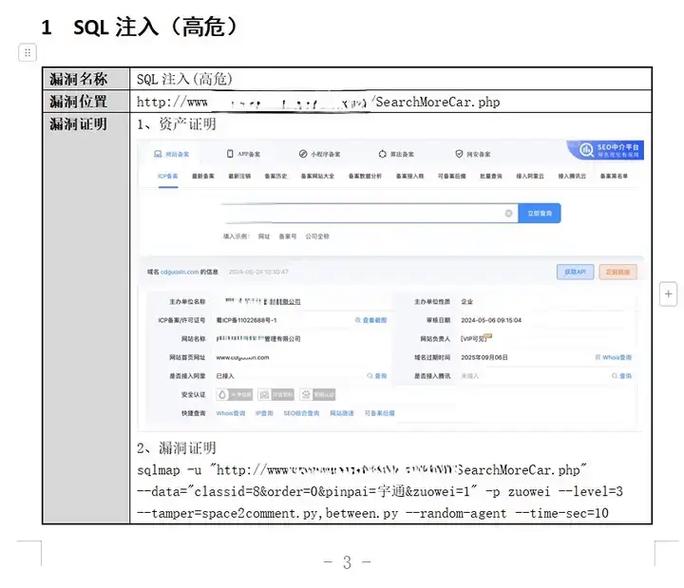
Task: Click the 网址 input example
Action: click(x=263, y=236)
